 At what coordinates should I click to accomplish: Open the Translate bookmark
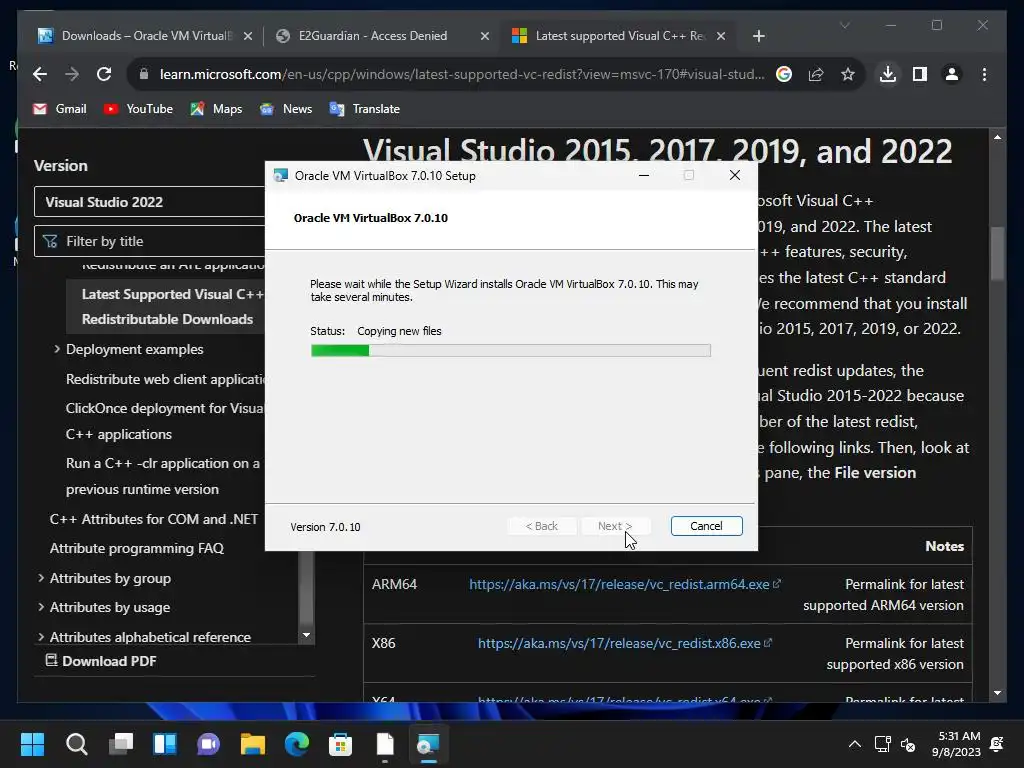pyautogui.click(x=365, y=109)
